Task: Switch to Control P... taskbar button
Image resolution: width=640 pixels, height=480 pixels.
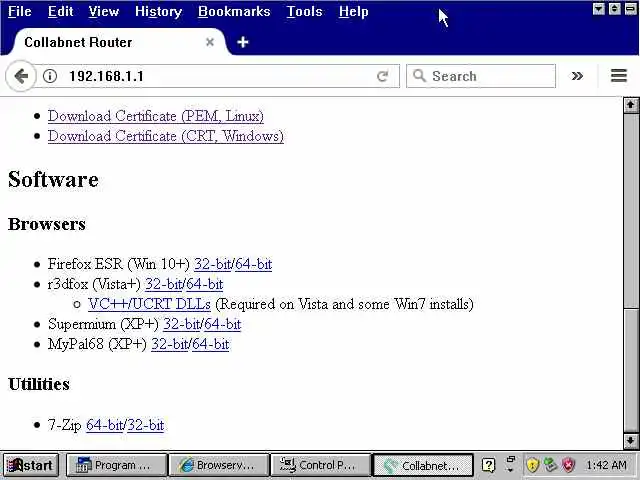Action: [x=321, y=465]
